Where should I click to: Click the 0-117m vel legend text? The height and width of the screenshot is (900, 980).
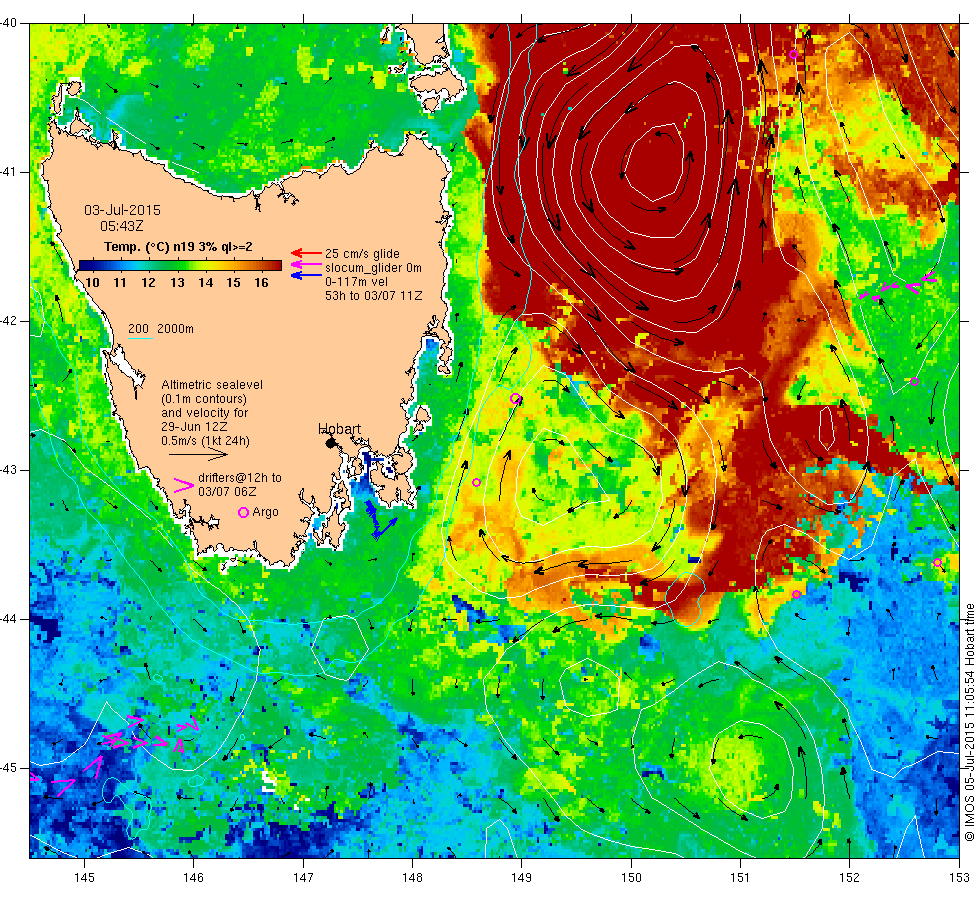(356, 282)
